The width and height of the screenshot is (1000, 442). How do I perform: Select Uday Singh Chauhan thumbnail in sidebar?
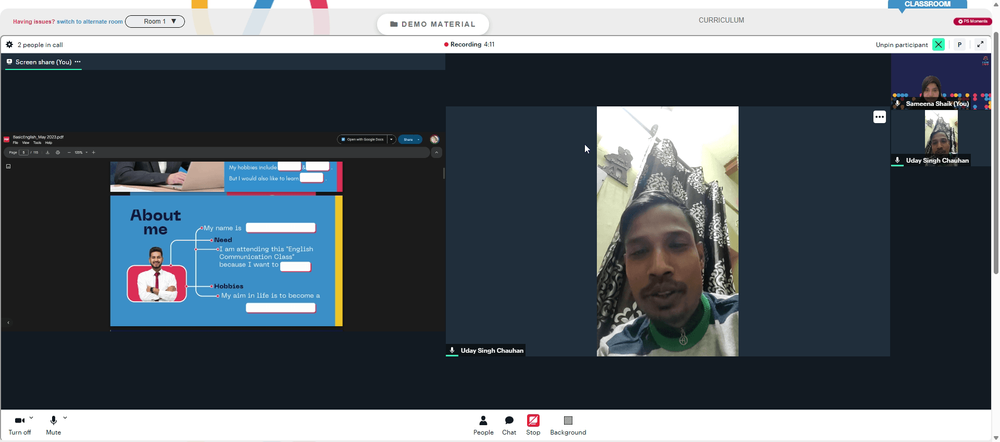click(x=941, y=138)
